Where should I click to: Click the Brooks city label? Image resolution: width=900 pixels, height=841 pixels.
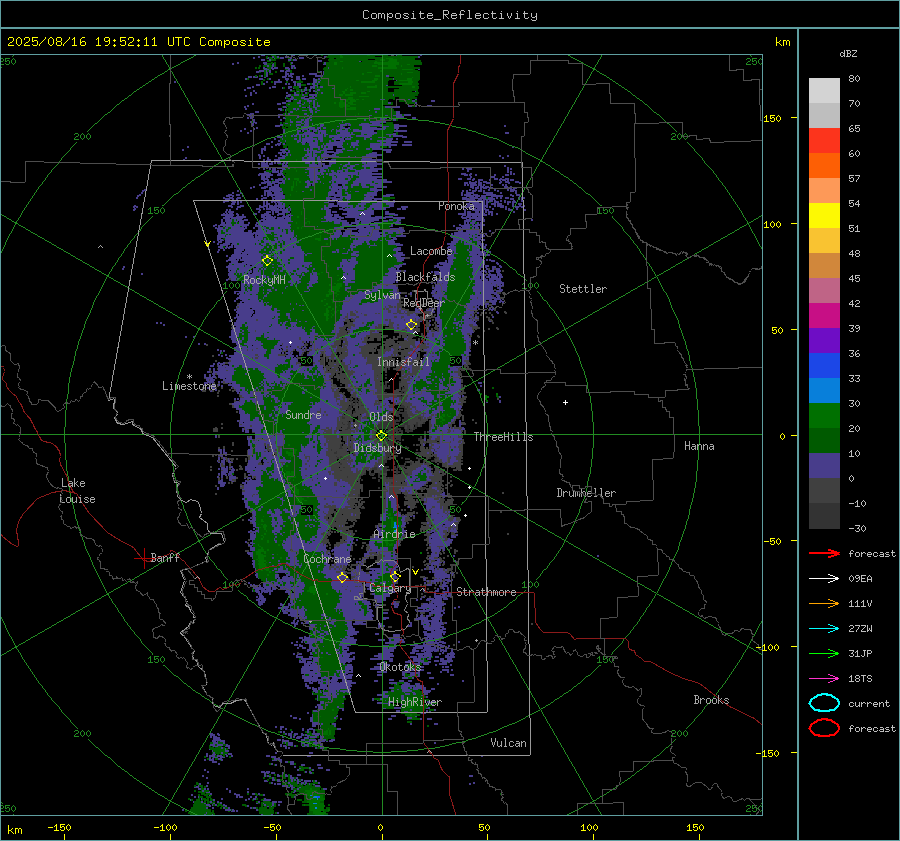pos(711,700)
